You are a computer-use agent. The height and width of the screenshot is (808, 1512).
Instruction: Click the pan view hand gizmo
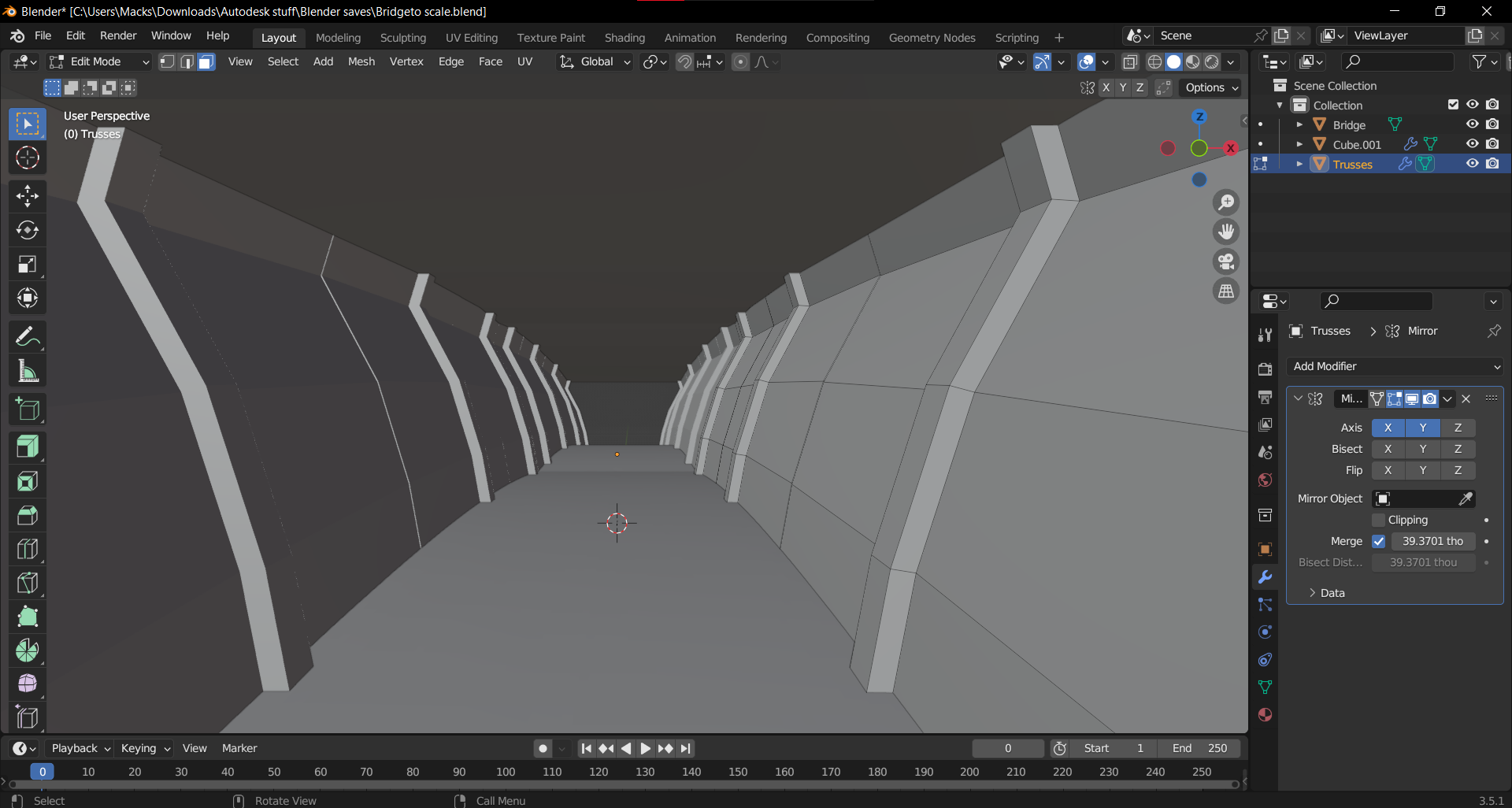click(x=1226, y=232)
